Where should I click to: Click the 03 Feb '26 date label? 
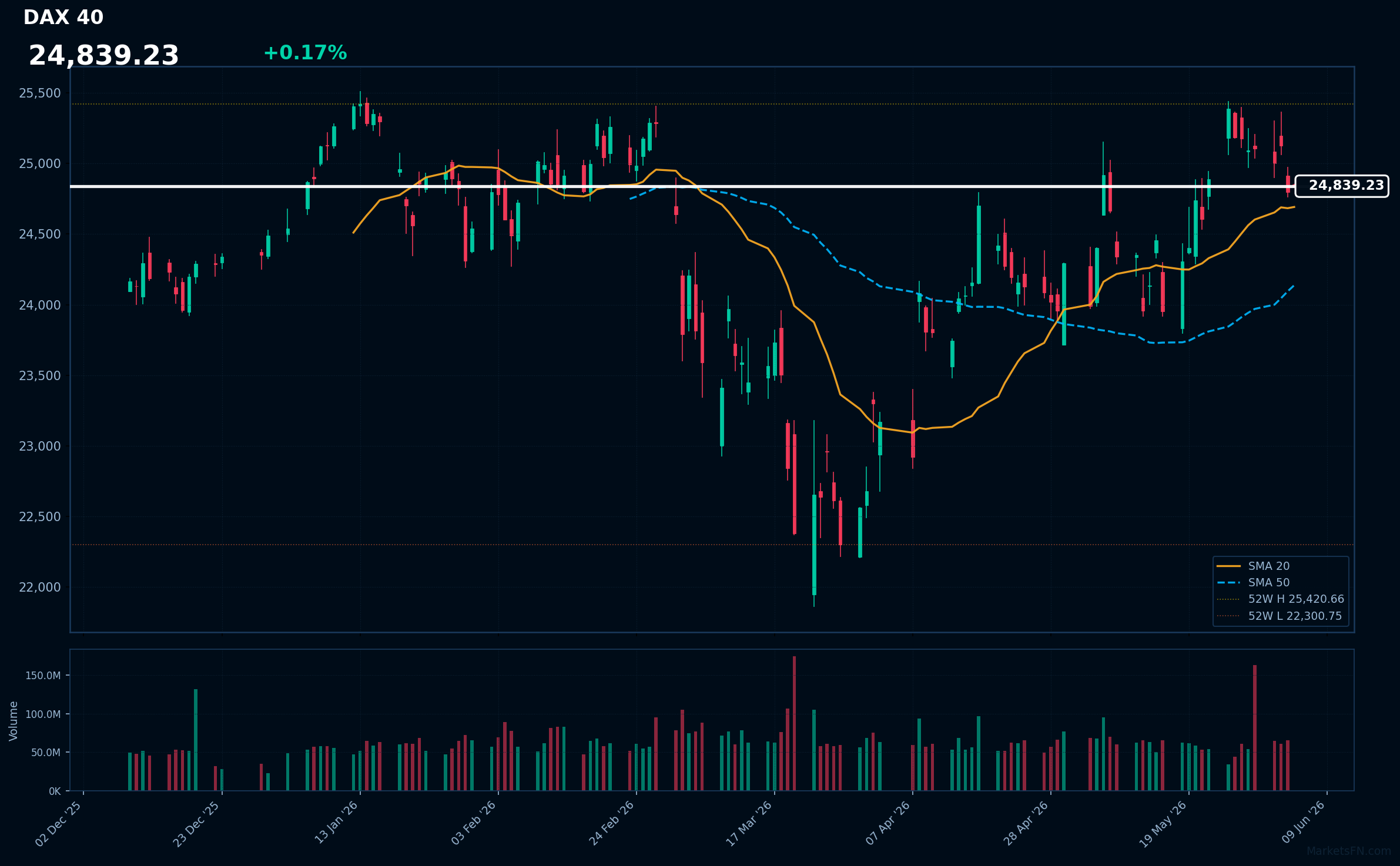click(x=474, y=823)
